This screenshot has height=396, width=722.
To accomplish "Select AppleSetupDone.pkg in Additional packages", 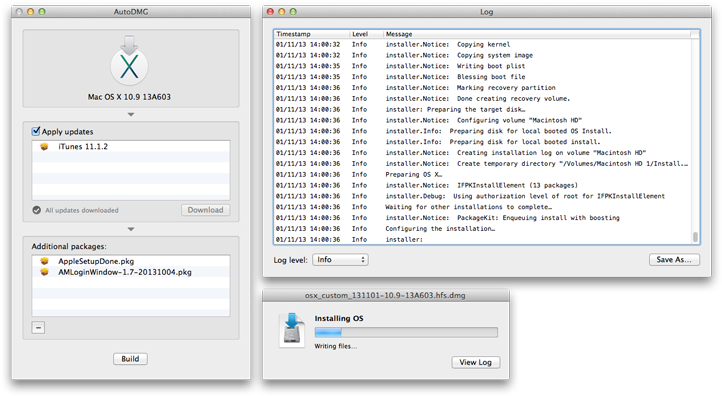I will [x=131, y=261].
